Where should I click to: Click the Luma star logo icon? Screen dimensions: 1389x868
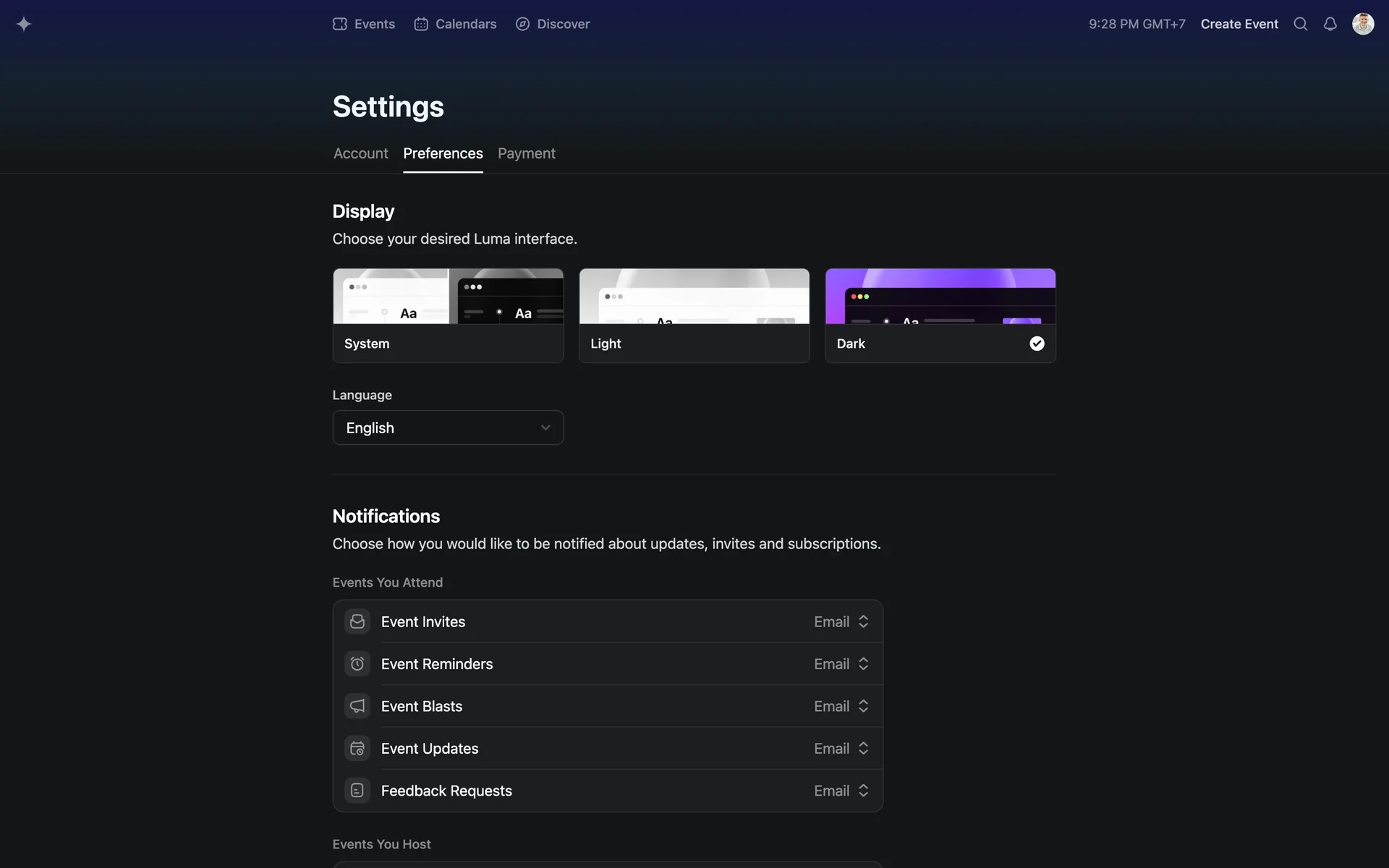coord(24,24)
